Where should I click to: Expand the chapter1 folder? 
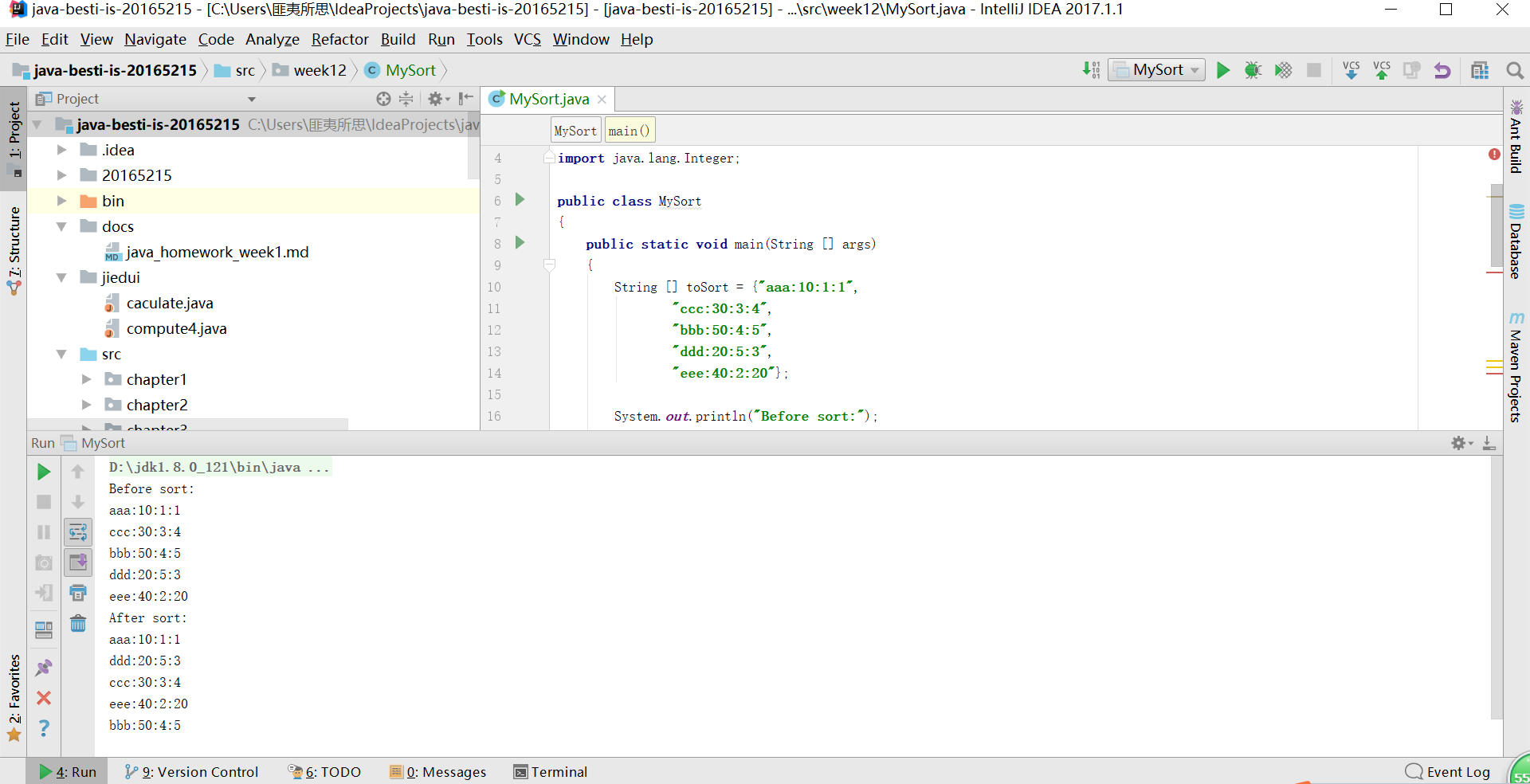[86, 379]
